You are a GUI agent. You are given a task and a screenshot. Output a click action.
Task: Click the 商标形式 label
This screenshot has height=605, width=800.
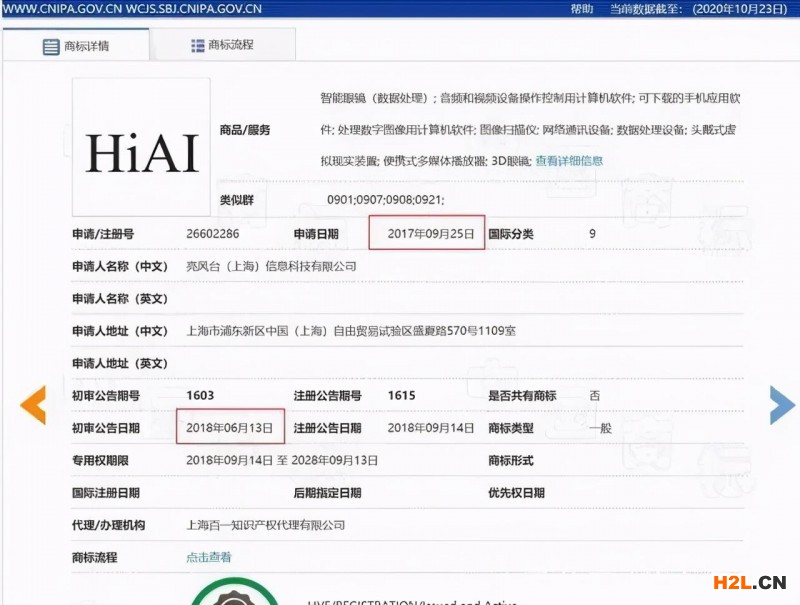point(511,461)
